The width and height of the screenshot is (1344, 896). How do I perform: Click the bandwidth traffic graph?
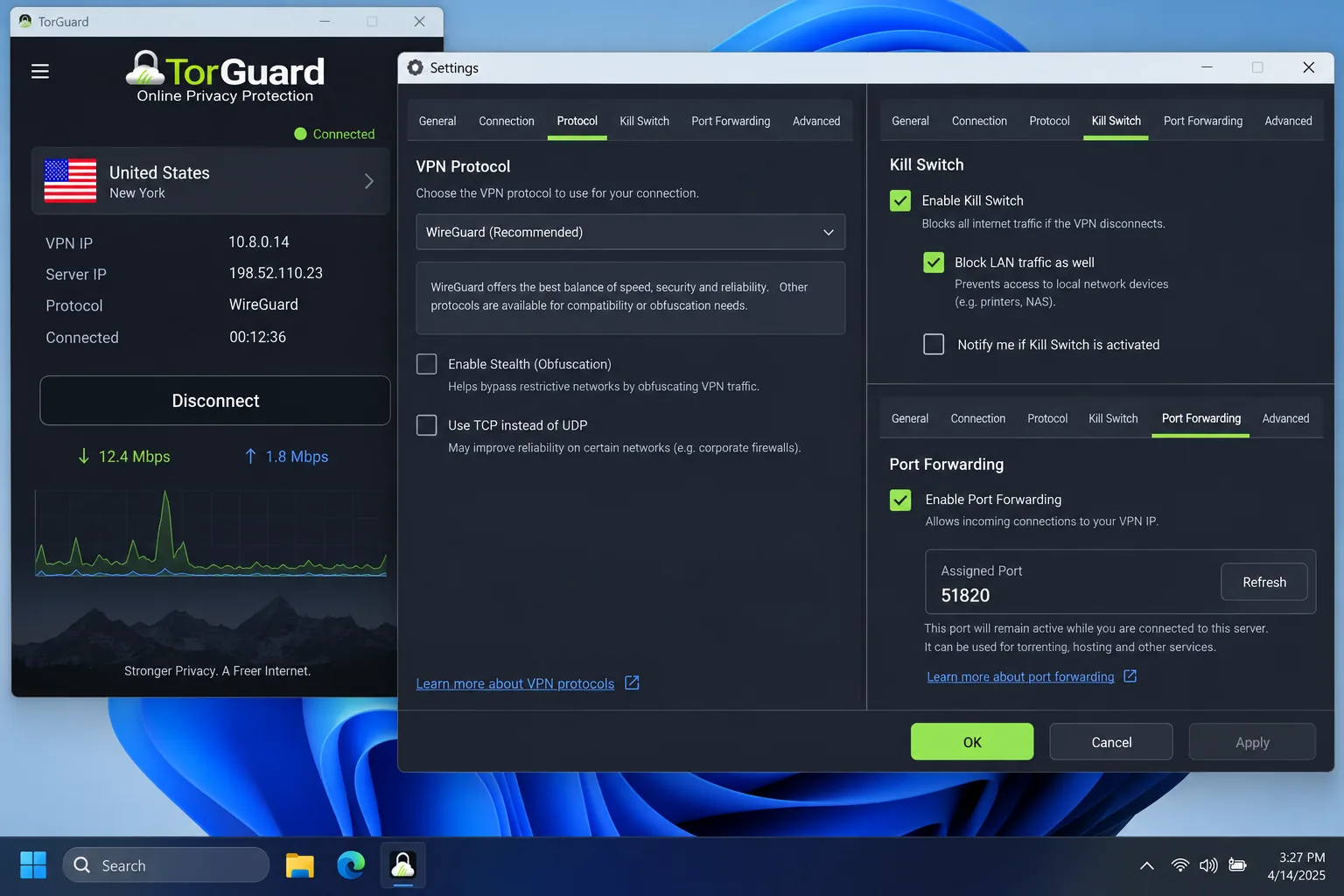coord(211,532)
